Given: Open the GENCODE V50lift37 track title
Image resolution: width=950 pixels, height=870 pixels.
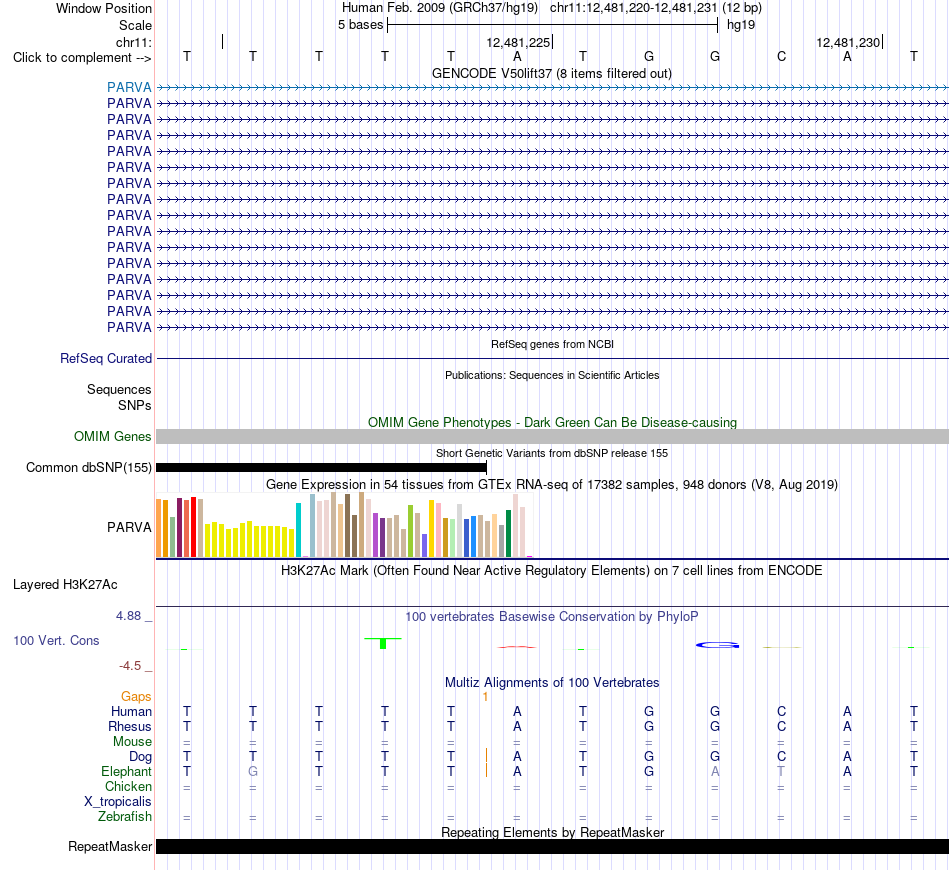Looking at the screenshot, I should tap(551, 73).
